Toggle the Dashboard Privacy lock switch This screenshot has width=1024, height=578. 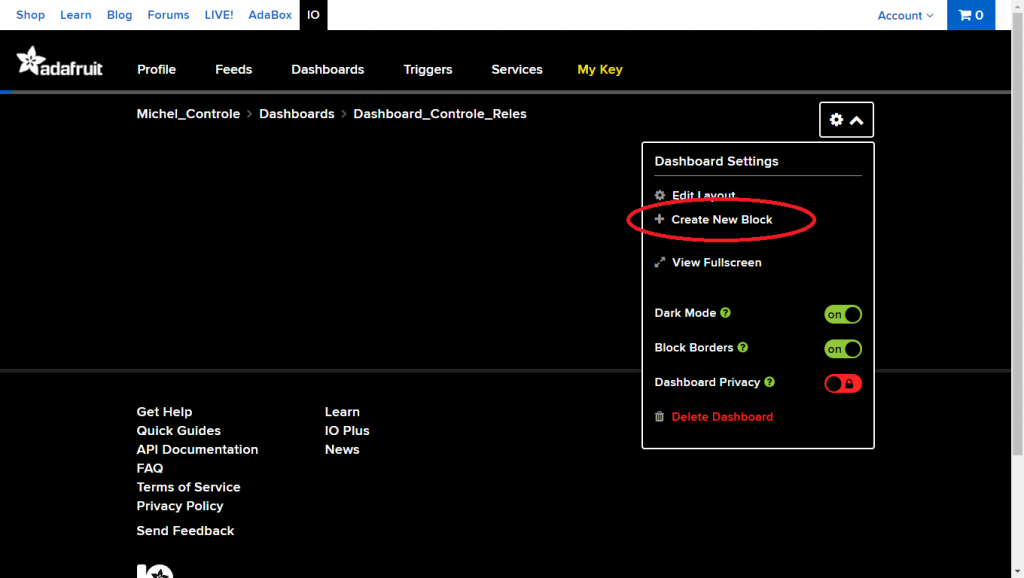[842, 383]
